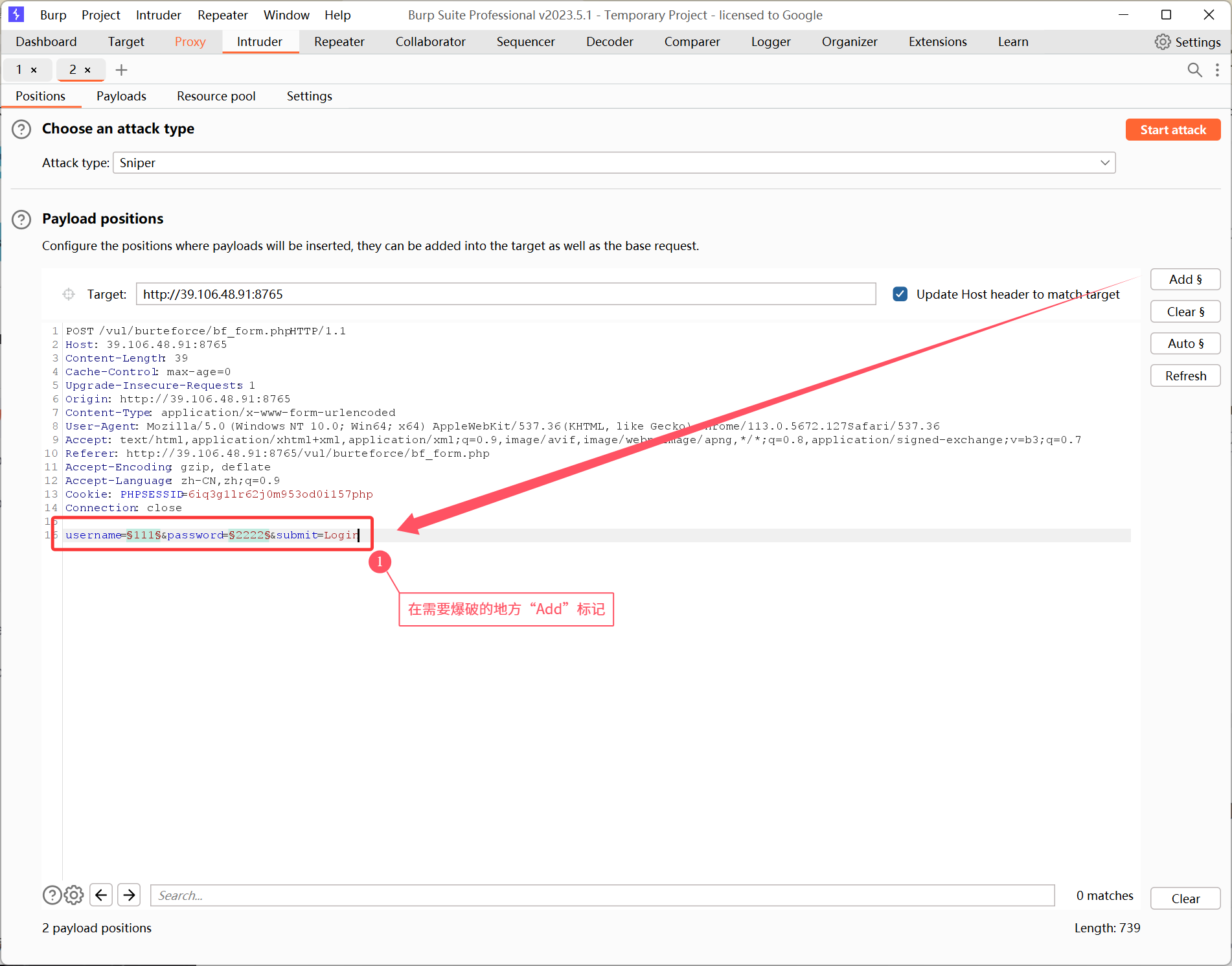This screenshot has height=966, width=1232.
Task: Open the Logger tab
Action: tap(771, 42)
